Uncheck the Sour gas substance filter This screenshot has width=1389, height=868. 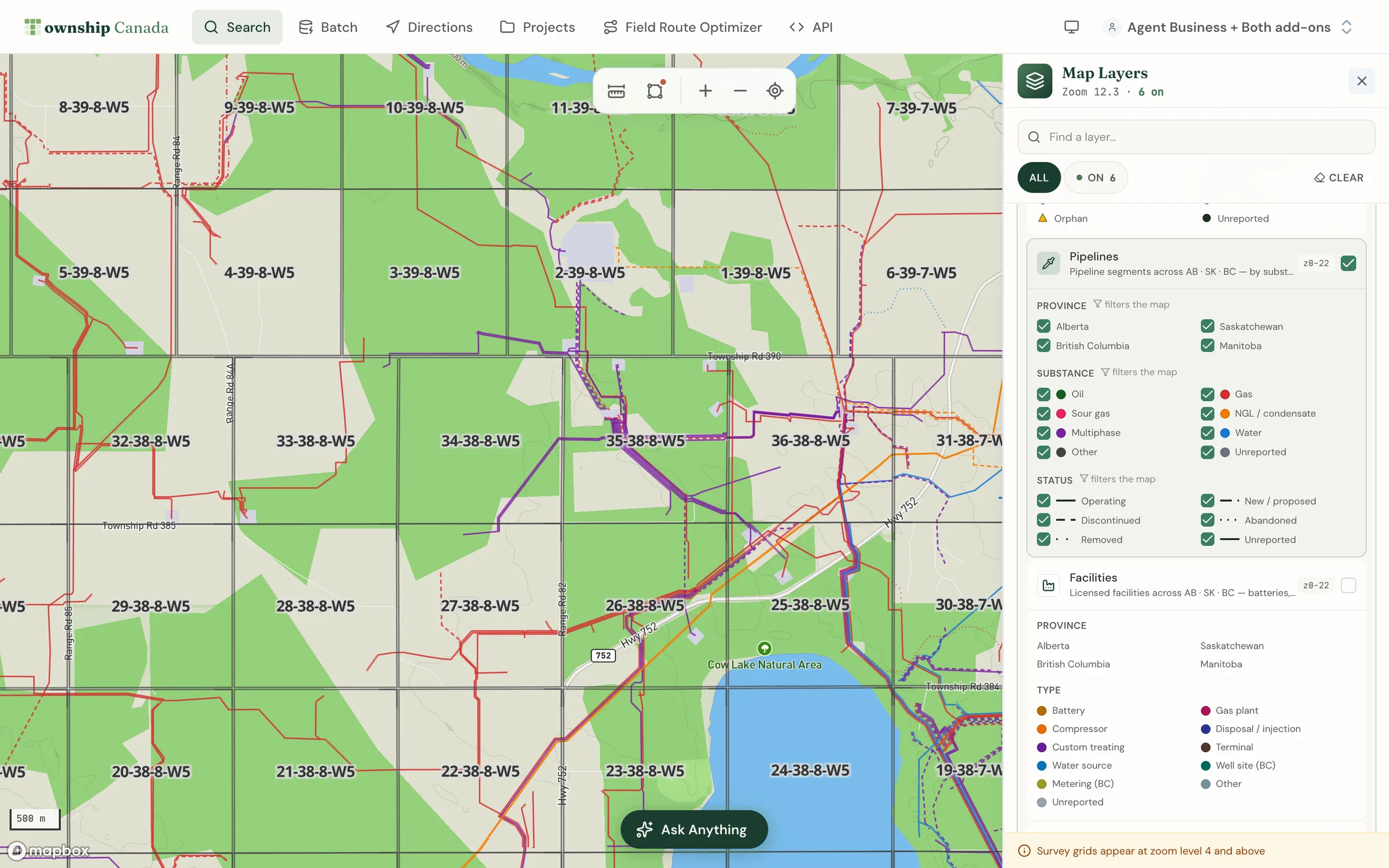(x=1043, y=414)
